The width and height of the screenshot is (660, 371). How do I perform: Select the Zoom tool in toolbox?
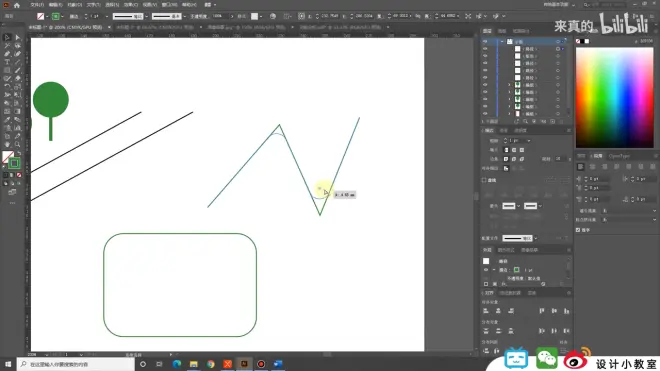(17, 144)
